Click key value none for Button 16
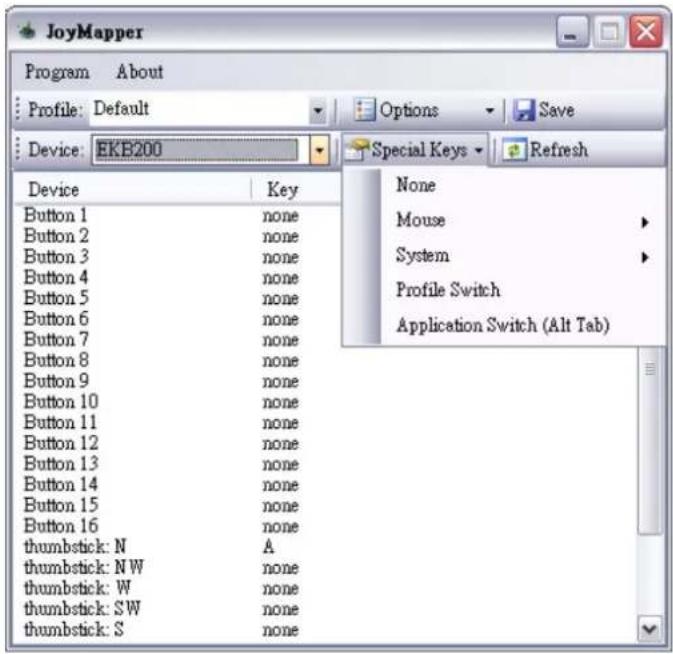The image size is (673, 654). (x=281, y=527)
